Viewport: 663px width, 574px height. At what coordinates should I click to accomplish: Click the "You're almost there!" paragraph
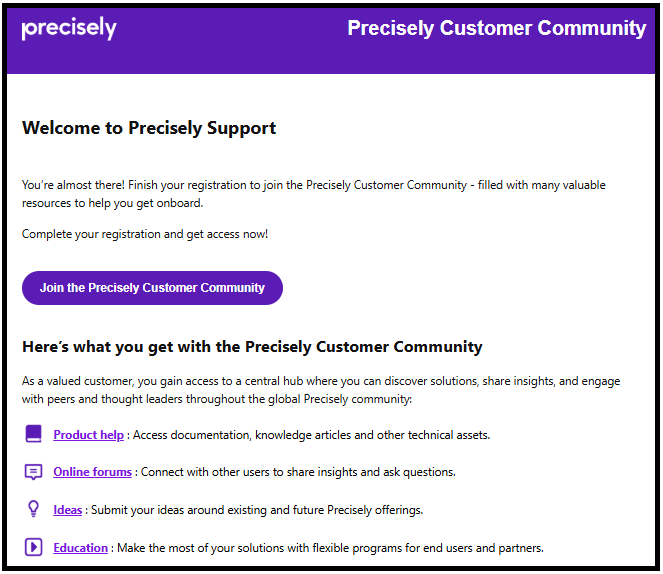(314, 193)
